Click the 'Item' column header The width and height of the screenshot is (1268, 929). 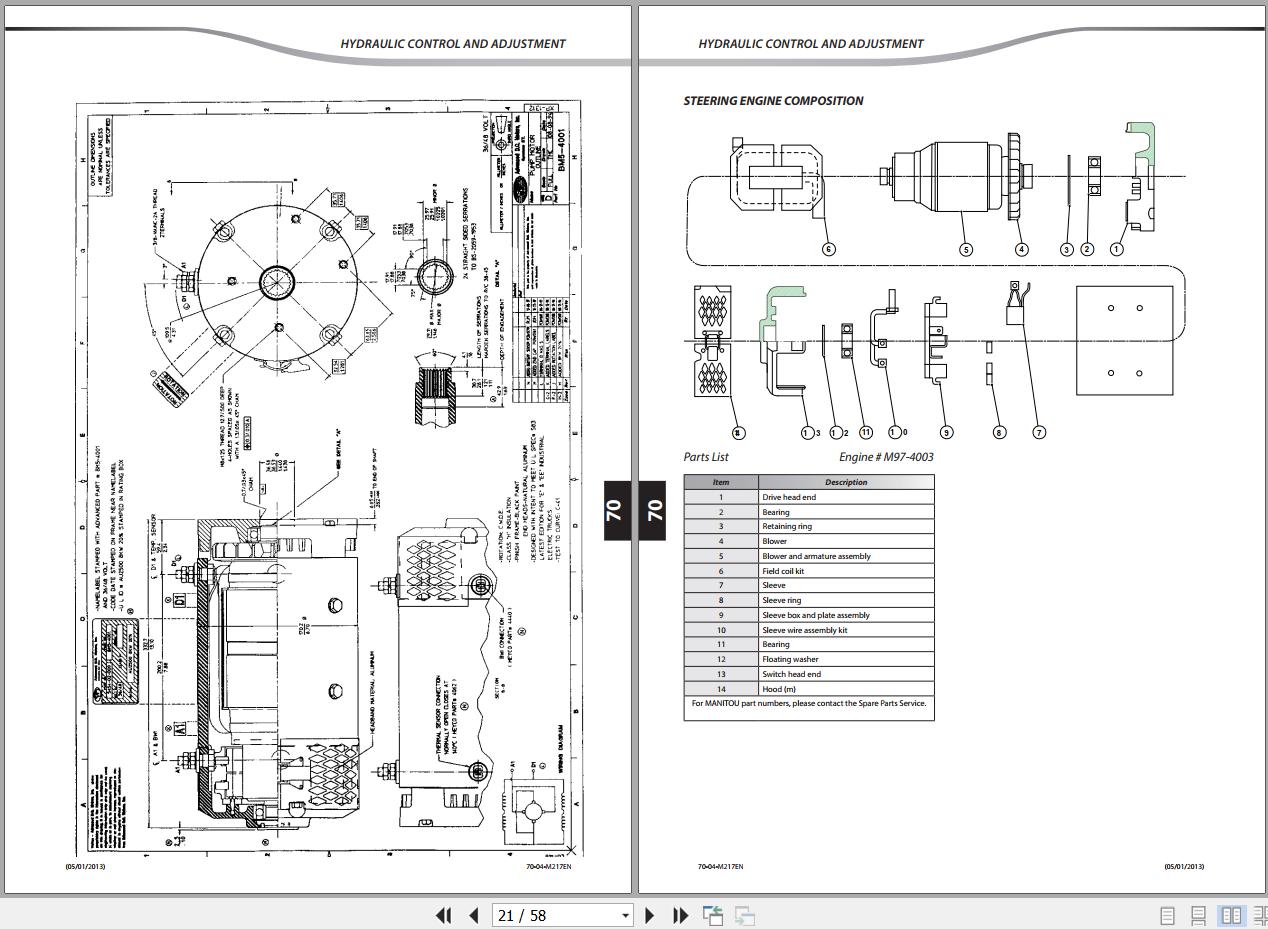click(721, 482)
